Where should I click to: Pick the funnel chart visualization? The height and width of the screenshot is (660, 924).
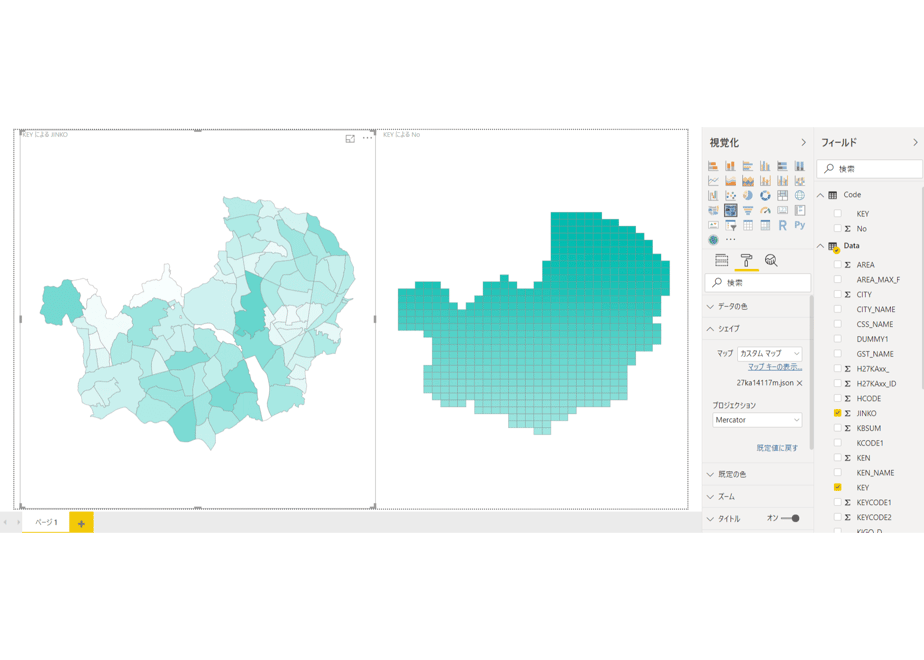(748, 210)
